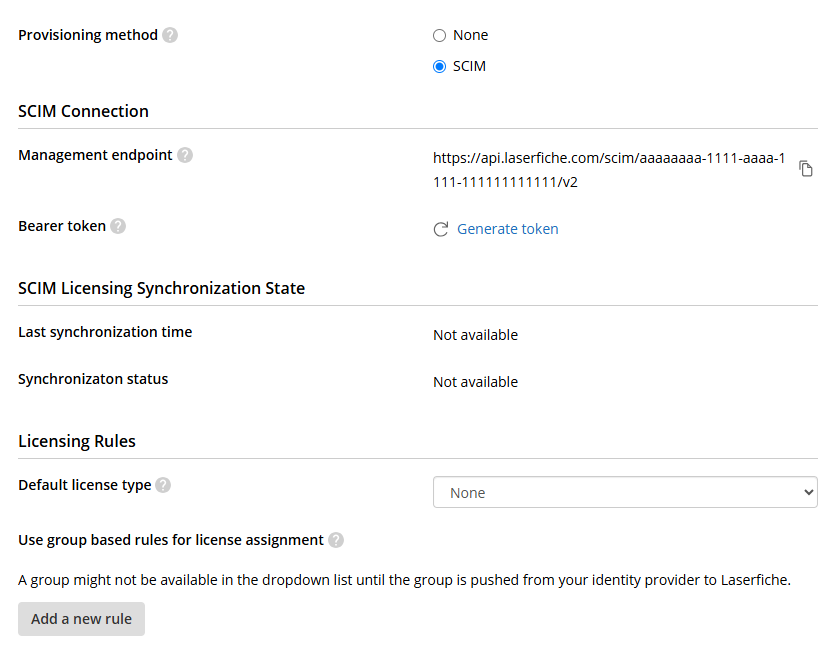Screen dimensions: 839x653
Task: Click the chevron on the license type selector
Action: pos(808,492)
